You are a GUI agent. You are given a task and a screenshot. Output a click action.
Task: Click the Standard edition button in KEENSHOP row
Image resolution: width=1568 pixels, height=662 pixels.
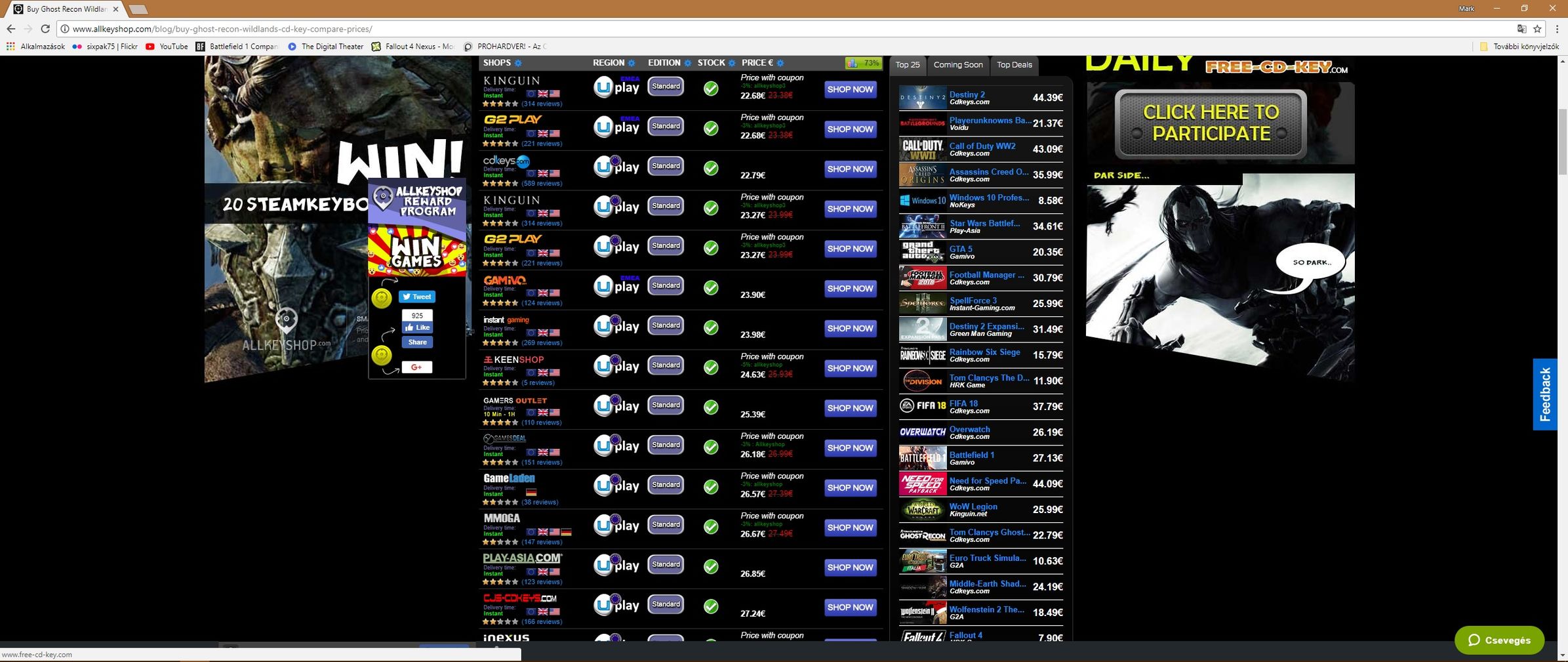pos(666,365)
